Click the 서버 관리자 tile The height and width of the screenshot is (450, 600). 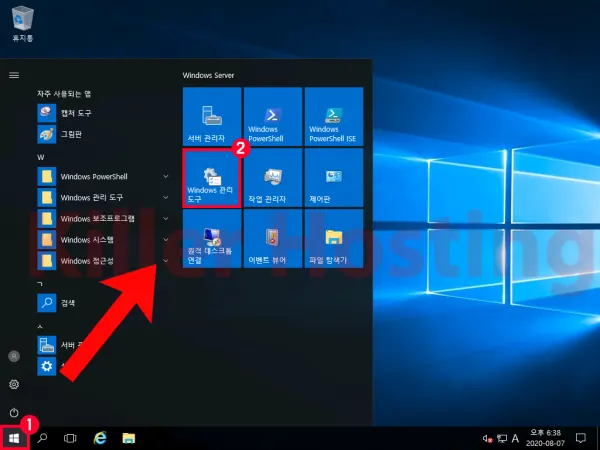click(212, 116)
